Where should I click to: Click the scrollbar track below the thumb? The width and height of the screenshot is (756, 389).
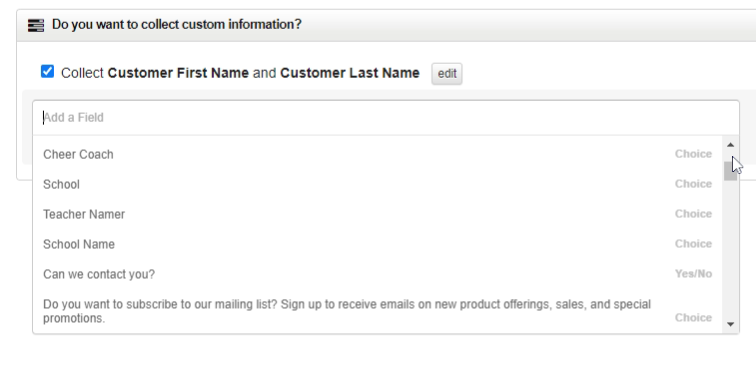(x=730, y=249)
